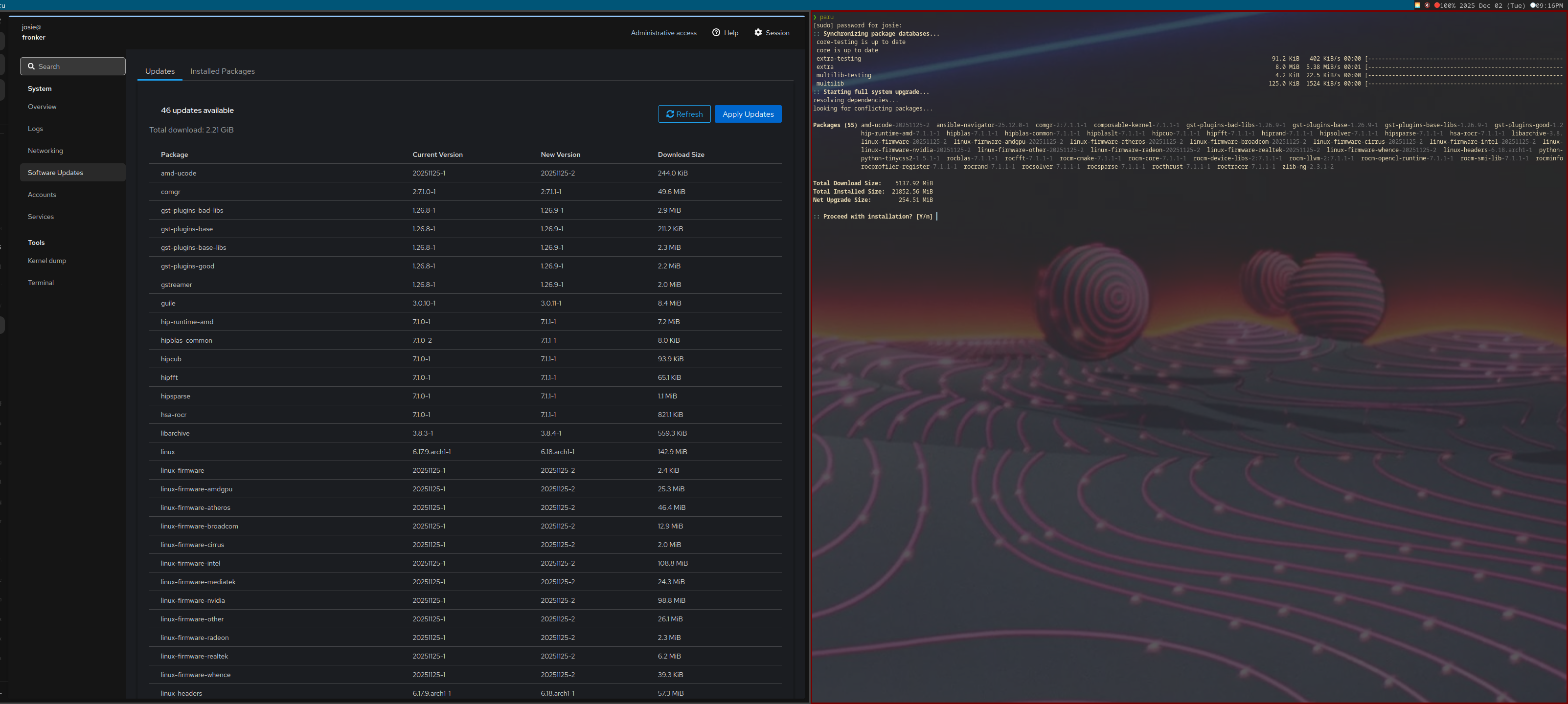Click the clock icon in top bar

[x=1533, y=5]
